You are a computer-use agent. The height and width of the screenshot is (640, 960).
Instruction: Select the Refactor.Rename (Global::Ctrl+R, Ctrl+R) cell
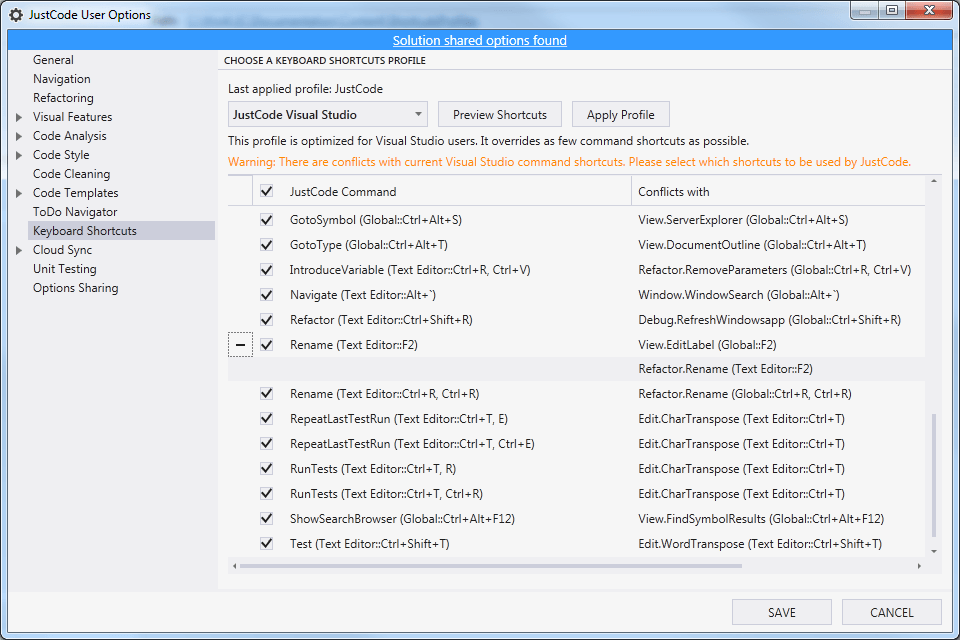pyautogui.click(x=744, y=394)
